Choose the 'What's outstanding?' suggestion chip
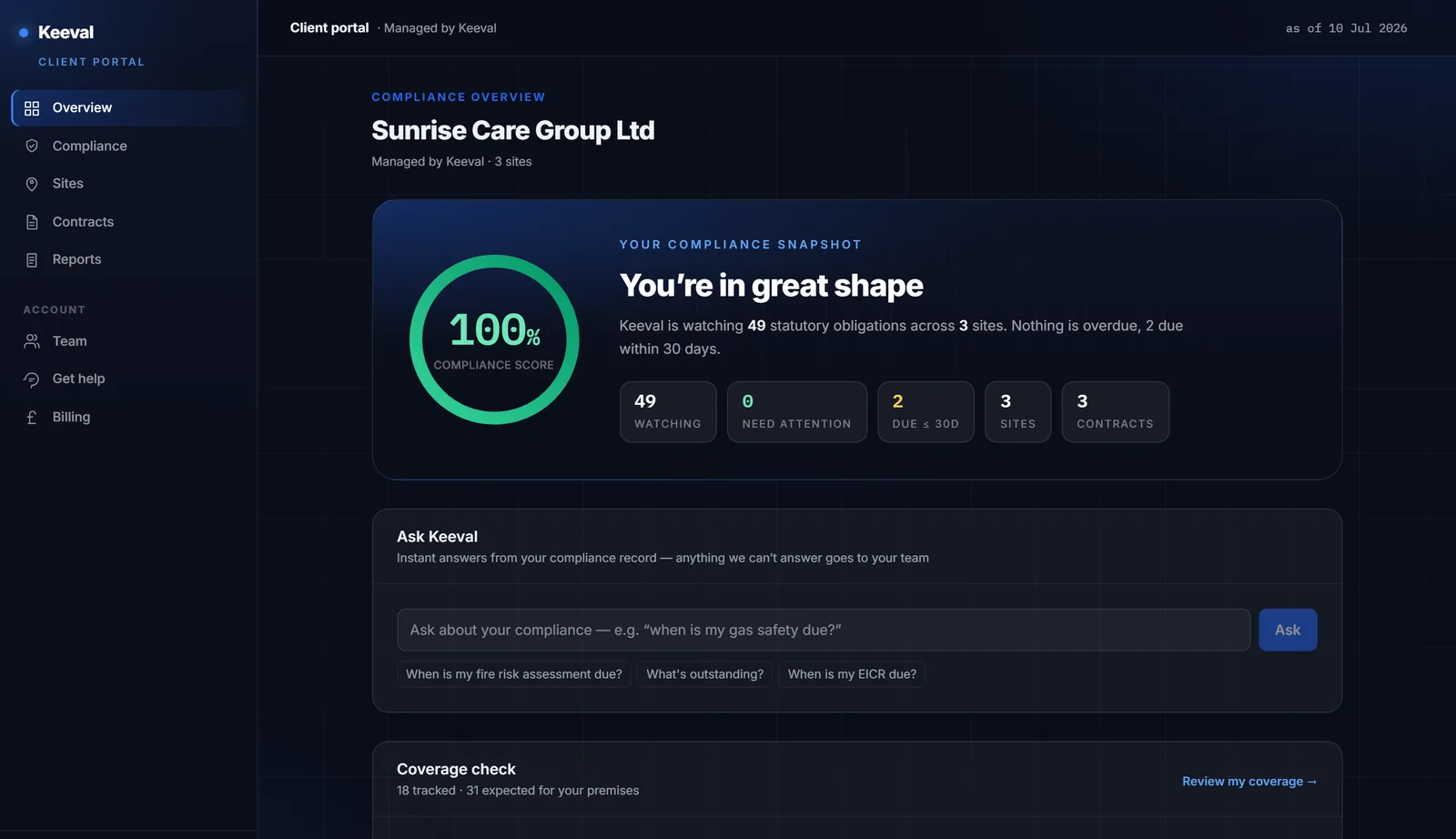Image resolution: width=1456 pixels, height=839 pixels. (x=705, y=674)
